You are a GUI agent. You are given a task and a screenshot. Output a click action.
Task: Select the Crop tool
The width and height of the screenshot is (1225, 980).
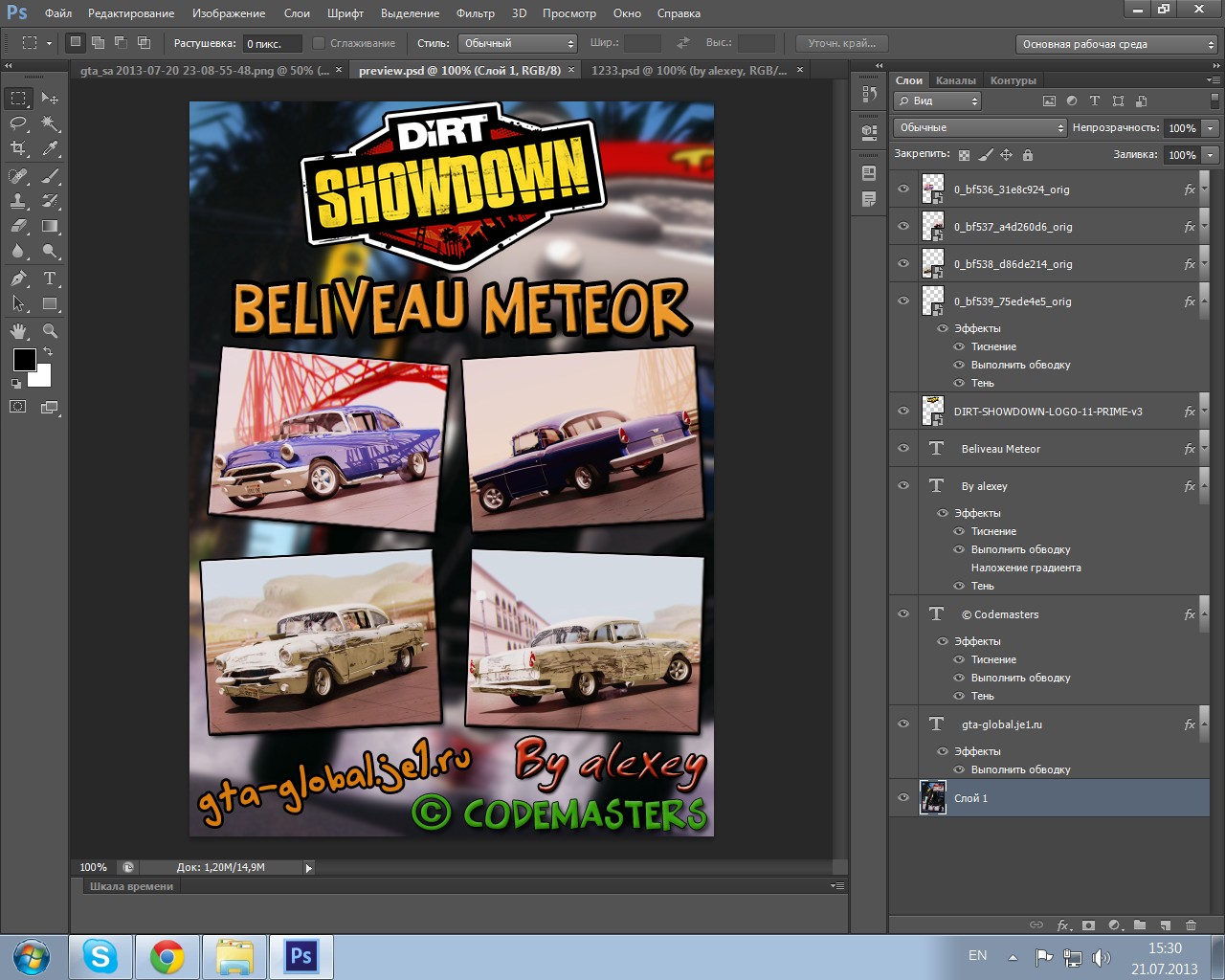[x=18, y=148]
